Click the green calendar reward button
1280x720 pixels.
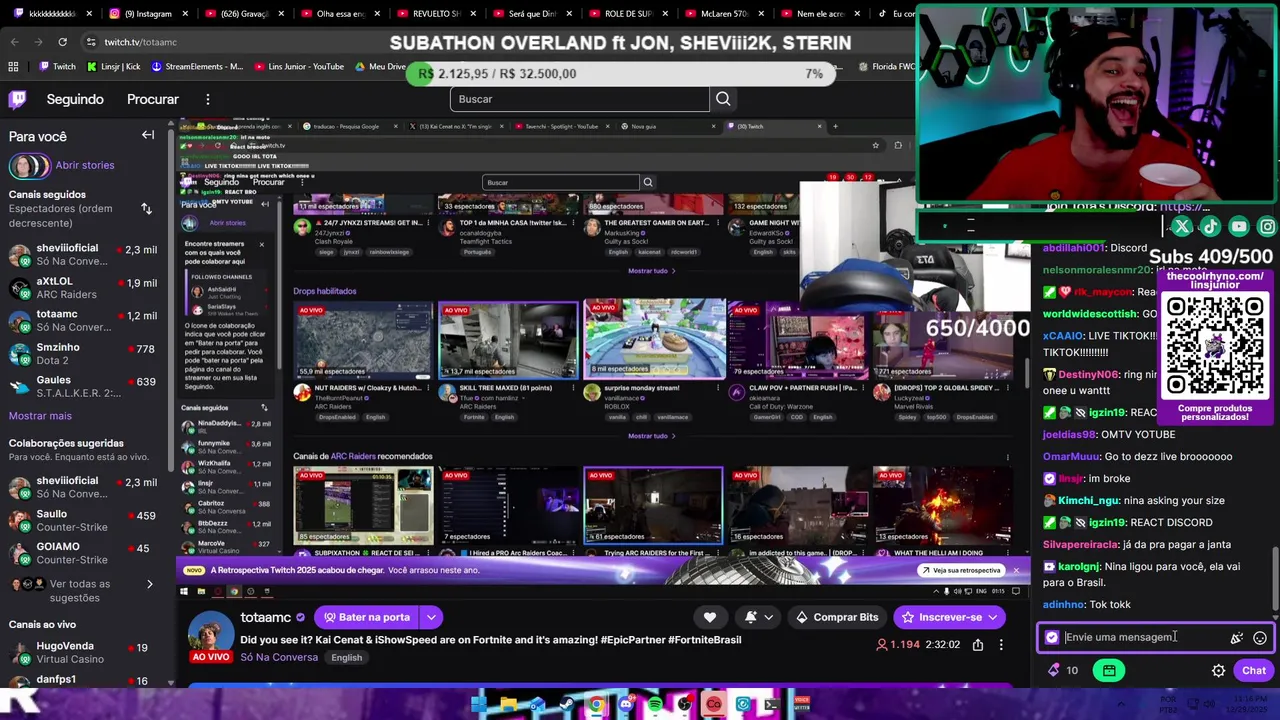click(x=1109, y=671)
